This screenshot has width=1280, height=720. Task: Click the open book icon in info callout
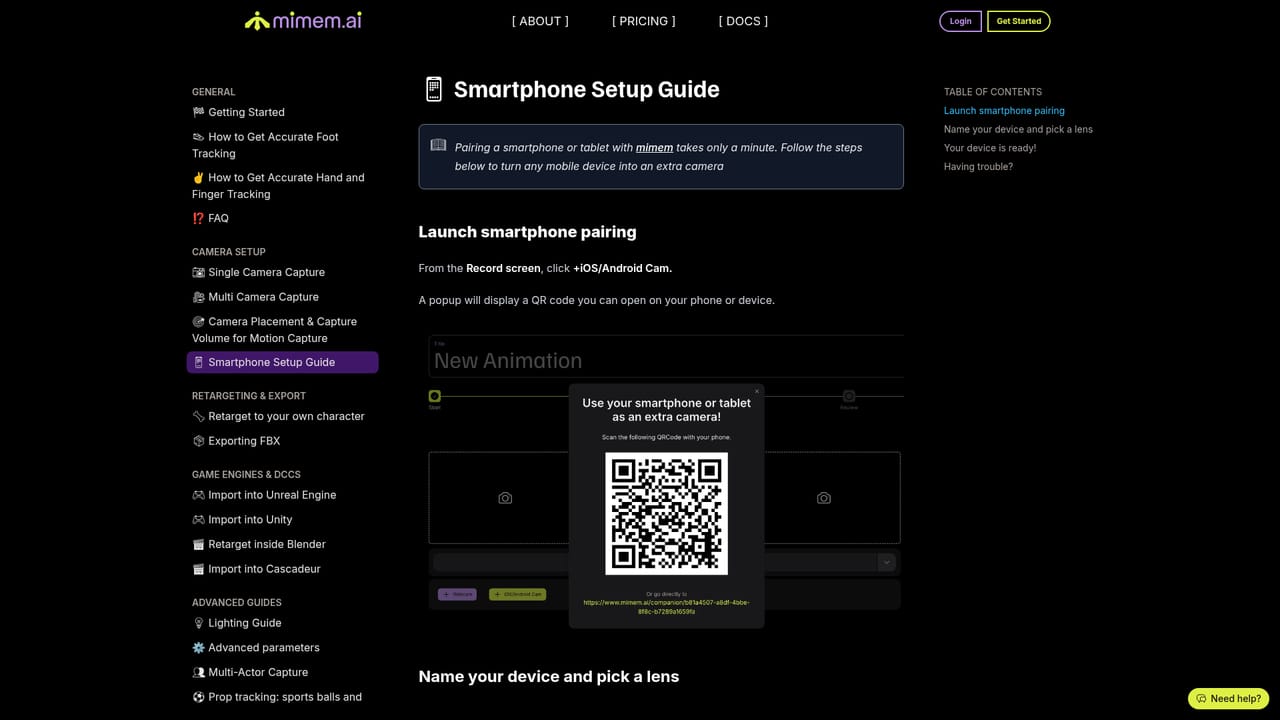click(x=438, y=145)
